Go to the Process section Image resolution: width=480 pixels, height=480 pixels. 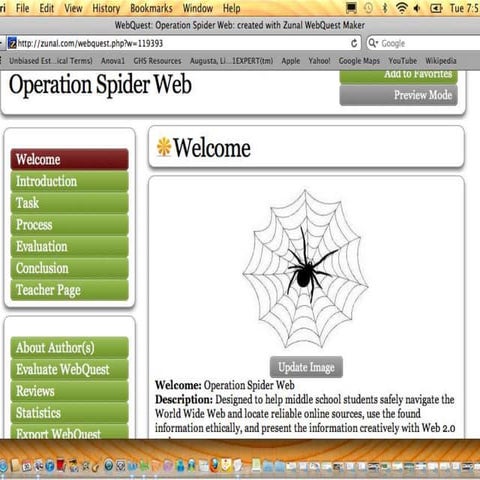[69, 224]
